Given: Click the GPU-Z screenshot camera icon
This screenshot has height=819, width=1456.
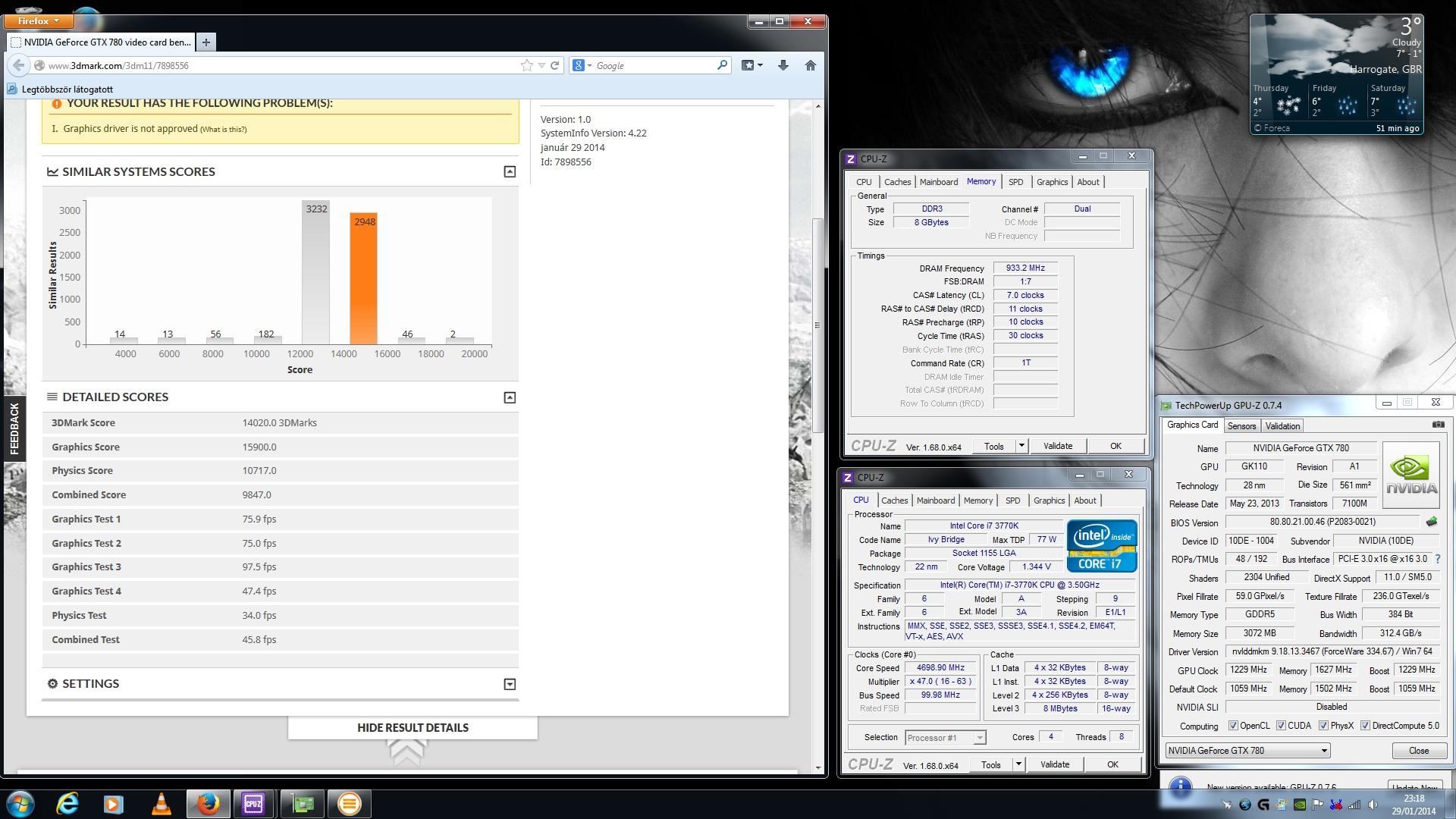Looking at the screenshot, I should 1438,425.
